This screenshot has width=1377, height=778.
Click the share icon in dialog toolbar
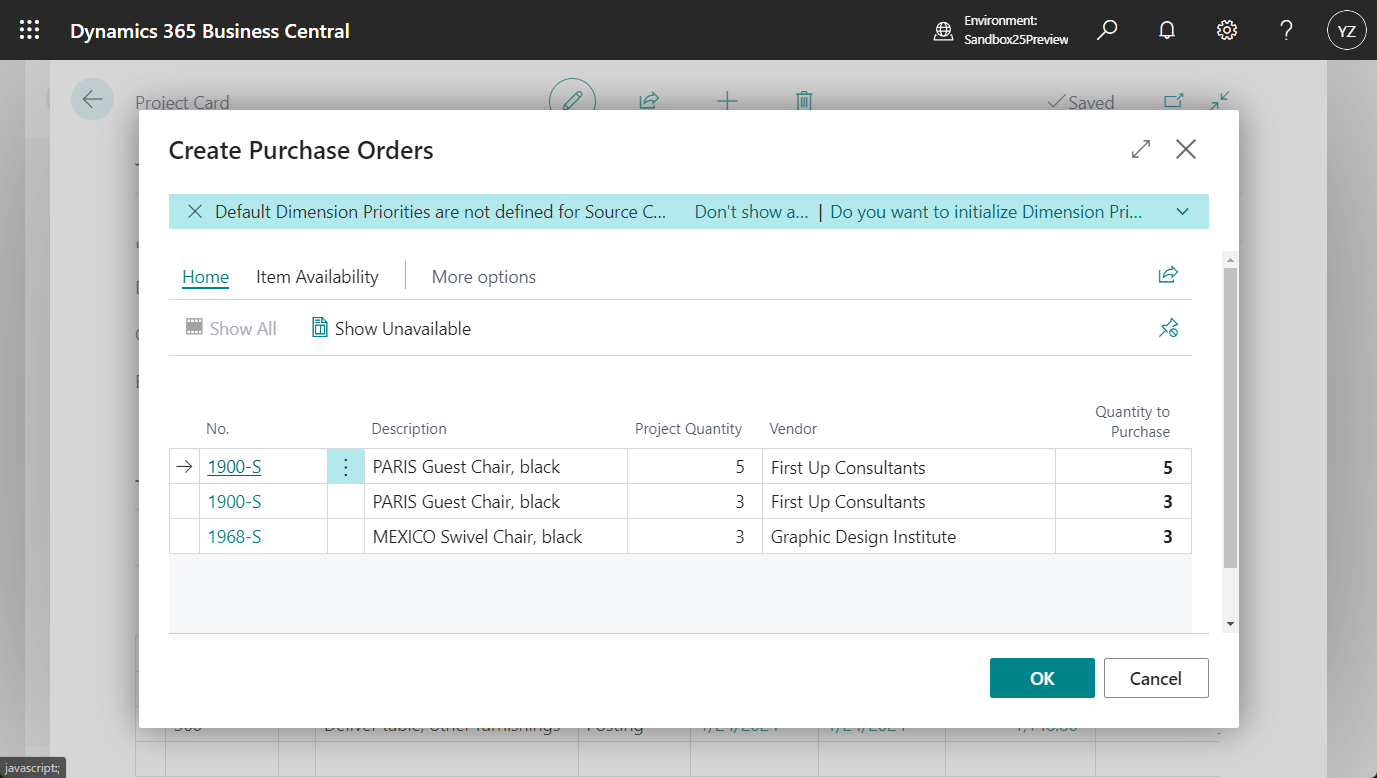point(1167,275)
